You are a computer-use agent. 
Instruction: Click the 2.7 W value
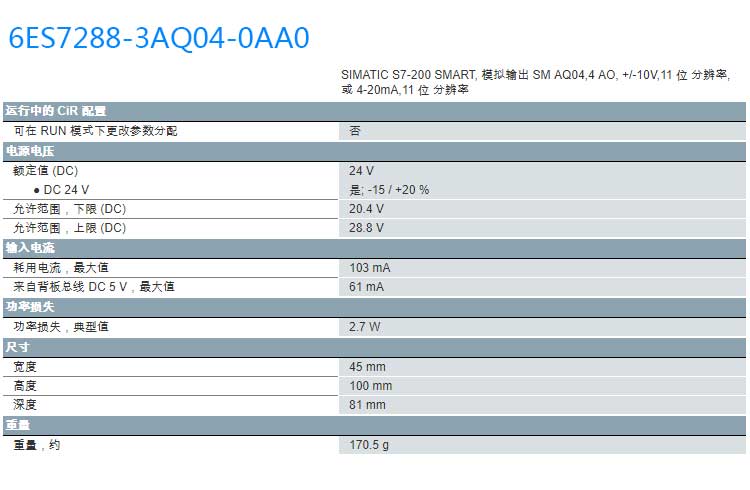364,327
